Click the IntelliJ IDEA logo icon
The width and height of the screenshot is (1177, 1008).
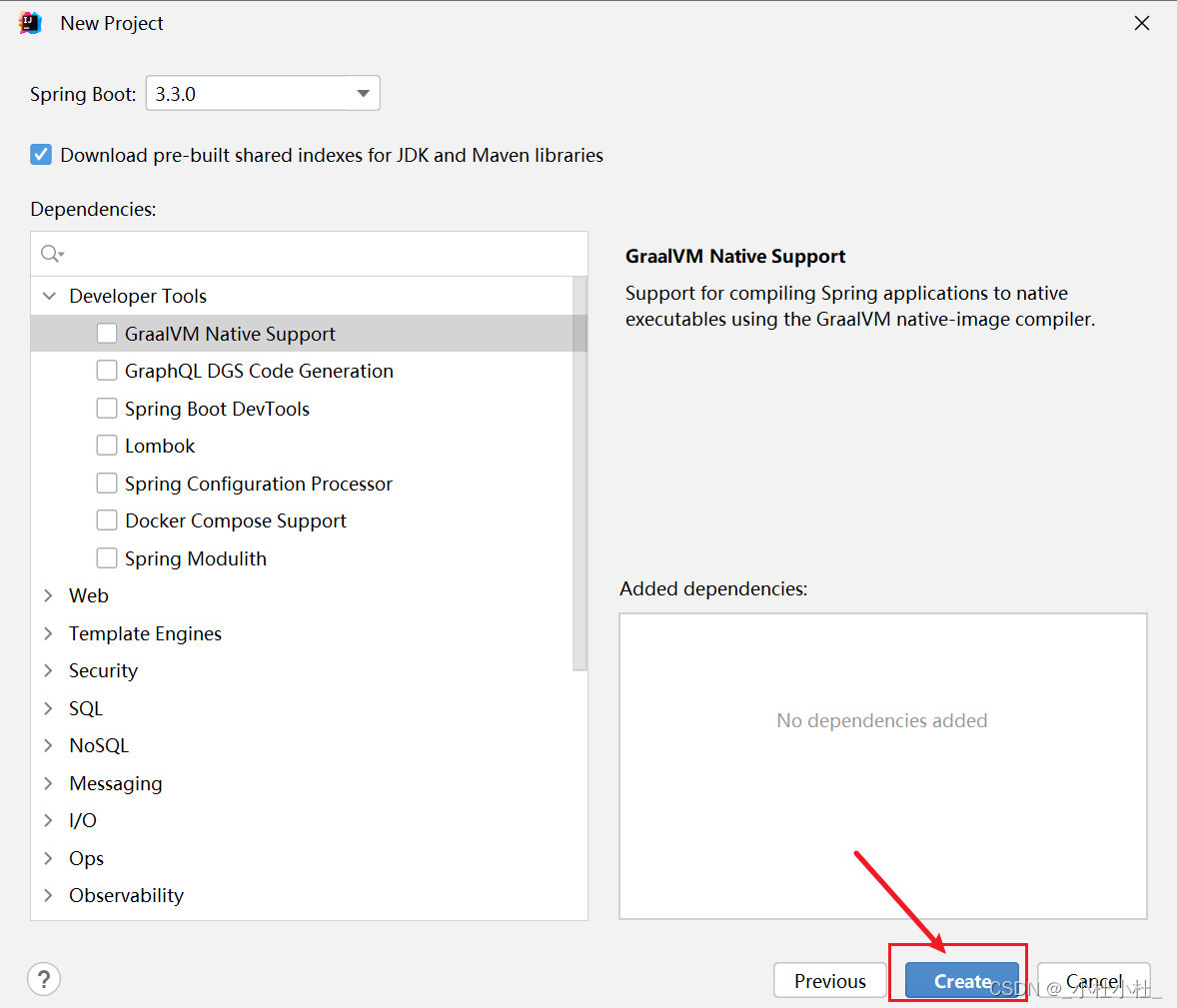[x=29, y=23]
